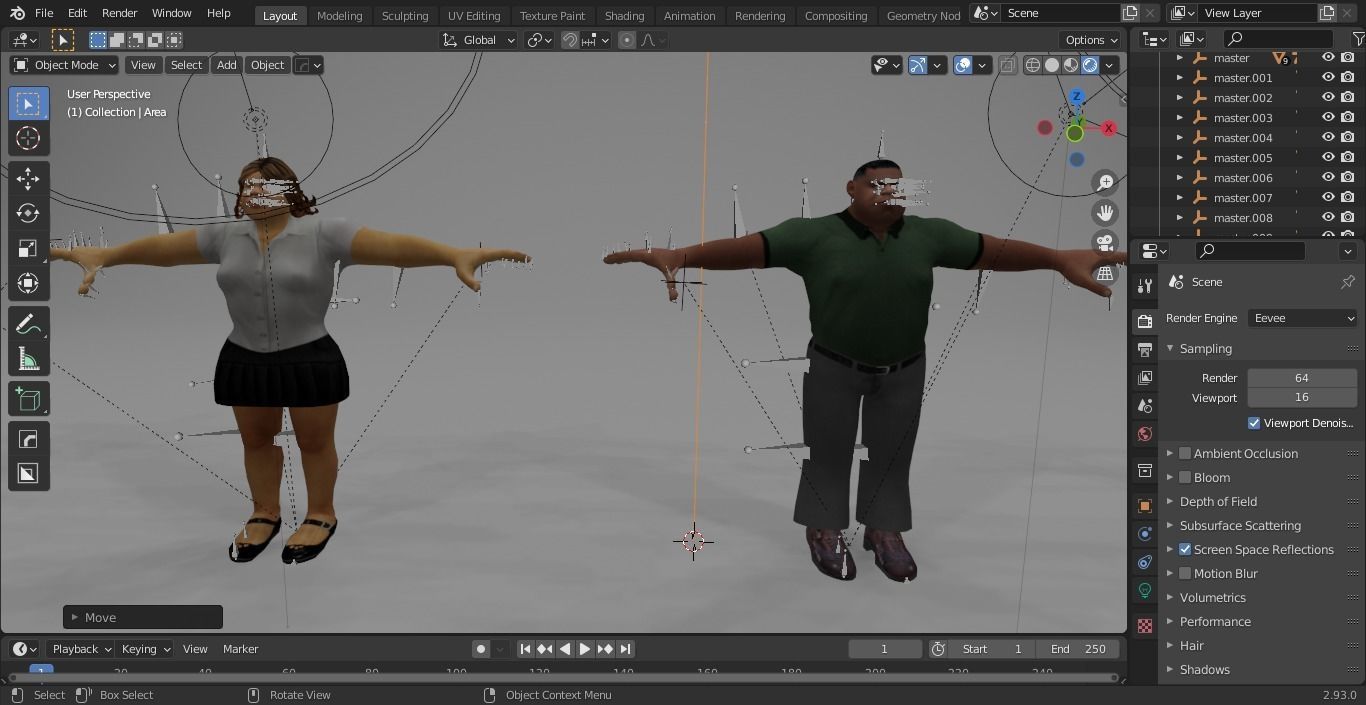This screenshot has height=705, width=1366.
Task: Enable Ambient Occlusion checkbox
Action: pos(1185,453)
